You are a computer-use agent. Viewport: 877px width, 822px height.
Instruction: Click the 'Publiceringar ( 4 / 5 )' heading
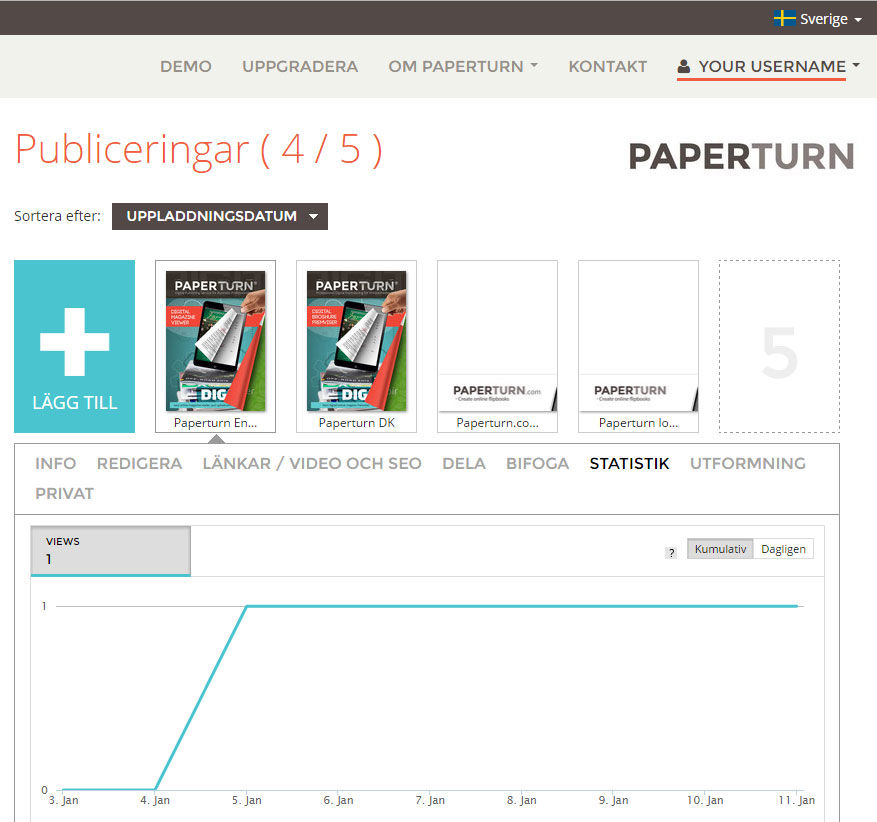pyautogui.click(x=199, y=150)
